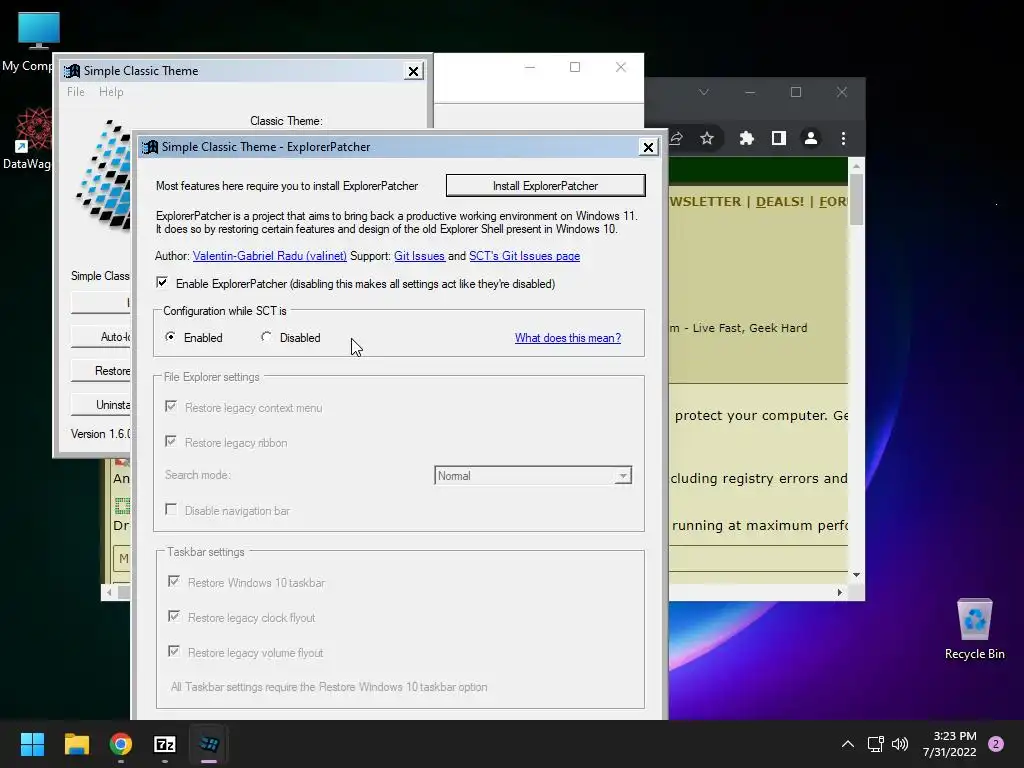
Task: Select the Enabled radio button
Action: click(x=170, y=337)
